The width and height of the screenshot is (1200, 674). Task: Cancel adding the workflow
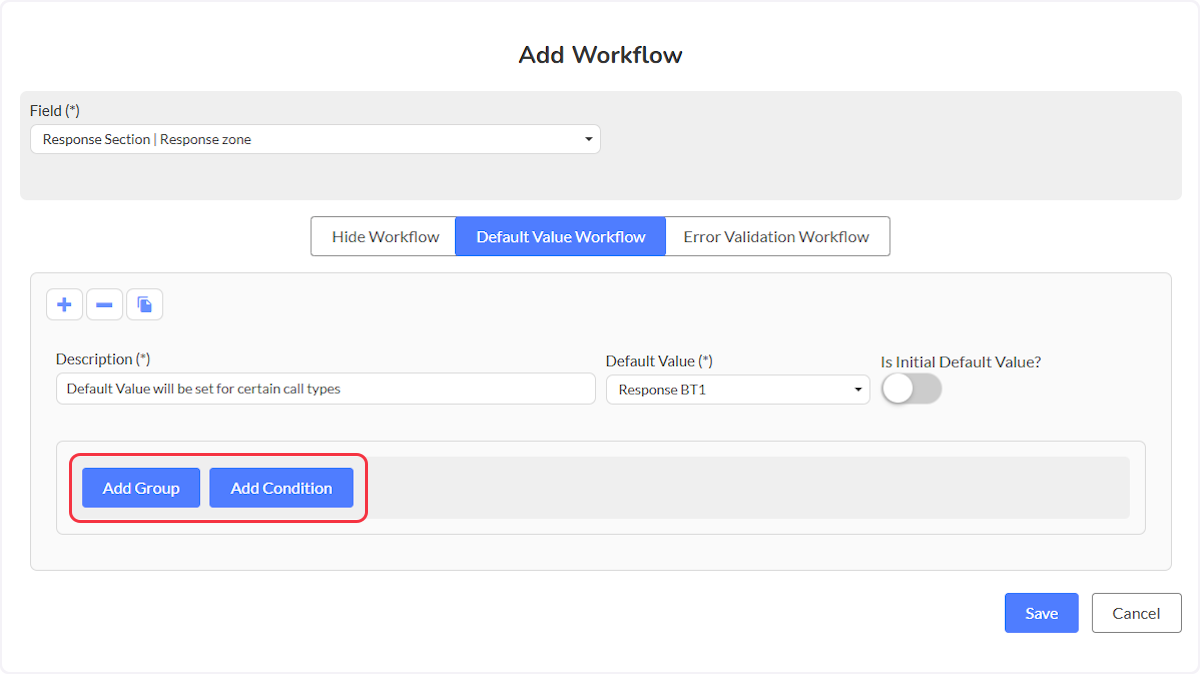(x=1137, y=613)
